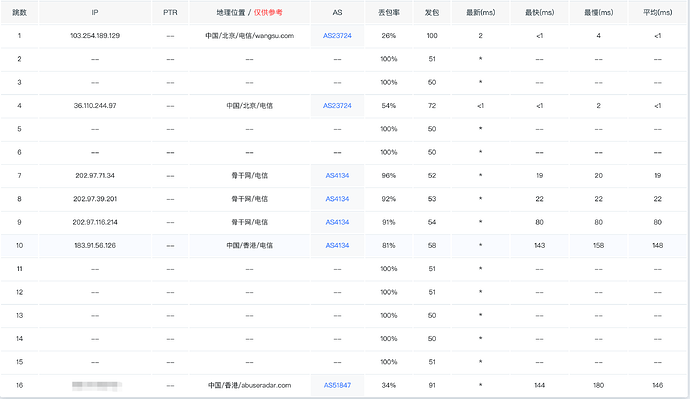This screenshot has width=690, height=399.
Task: Click the 81% packet loss value
Action: coord(389,245)
